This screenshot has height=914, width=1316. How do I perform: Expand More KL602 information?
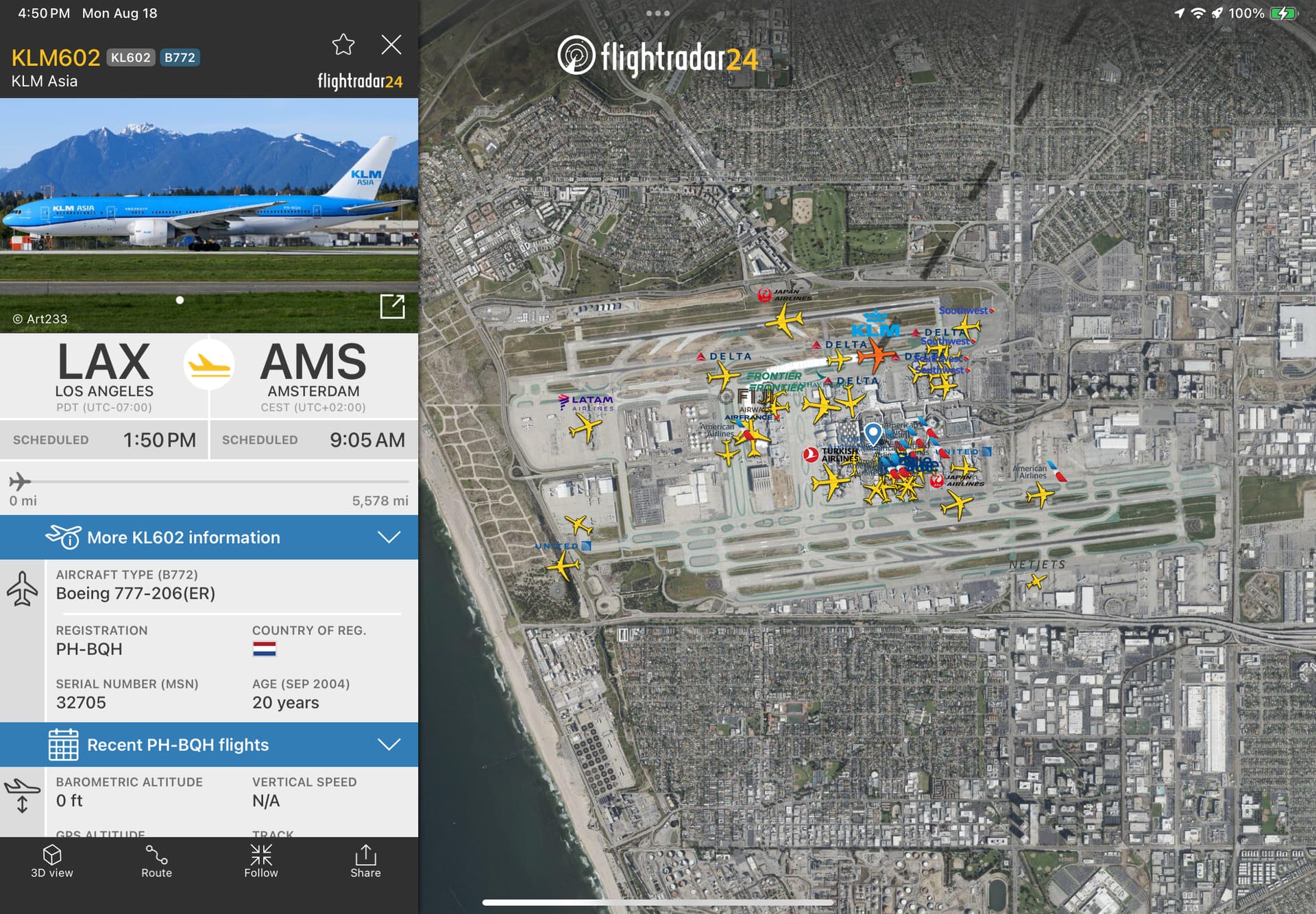[209, 537]
